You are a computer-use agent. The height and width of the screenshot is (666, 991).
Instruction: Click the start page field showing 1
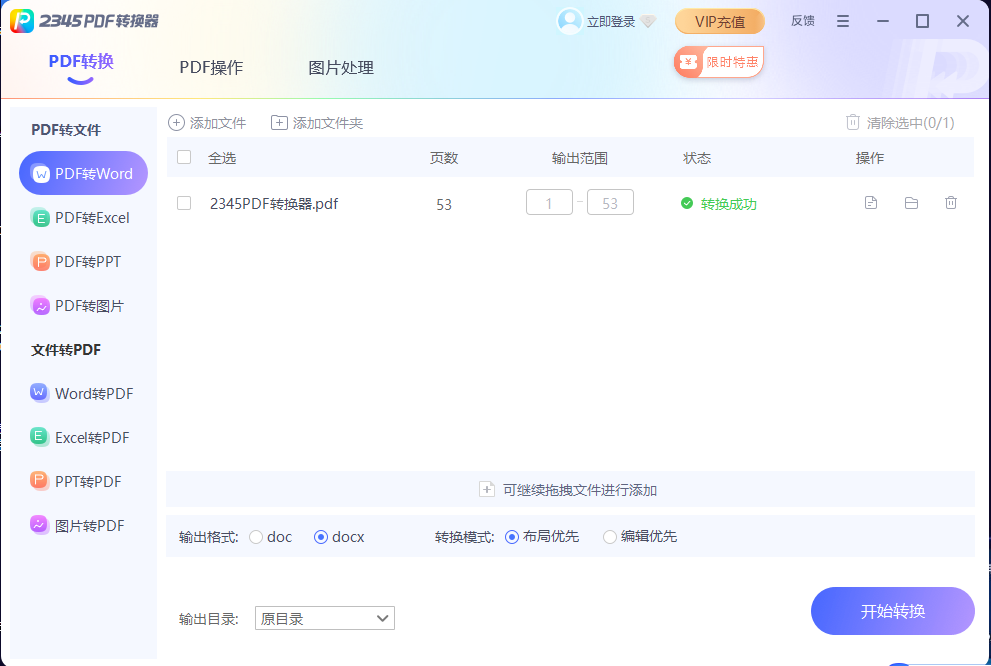pyautogui.click(x=549, y=202)
